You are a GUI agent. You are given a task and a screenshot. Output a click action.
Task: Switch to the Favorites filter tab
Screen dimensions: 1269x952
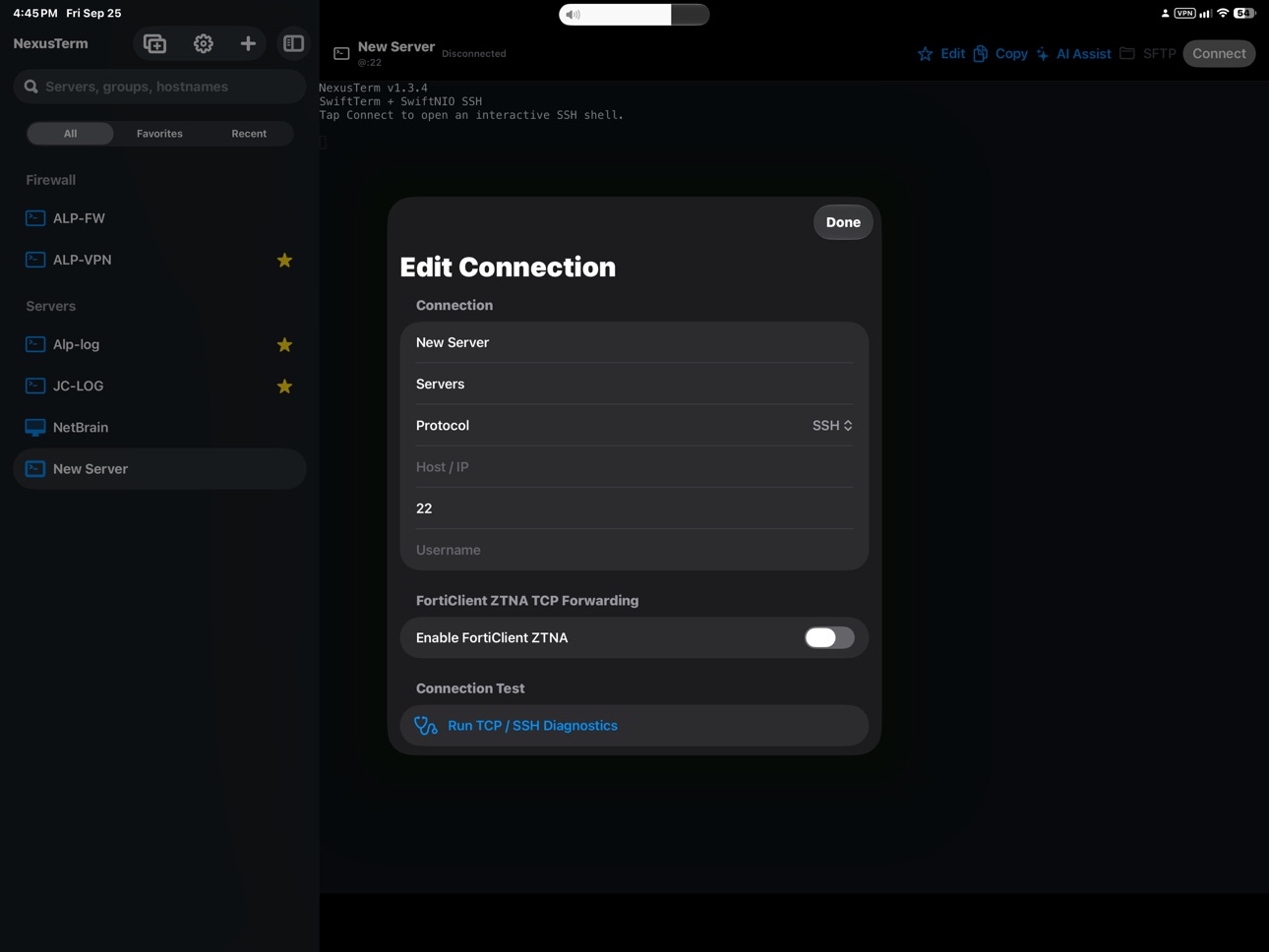tap(159, 134)
